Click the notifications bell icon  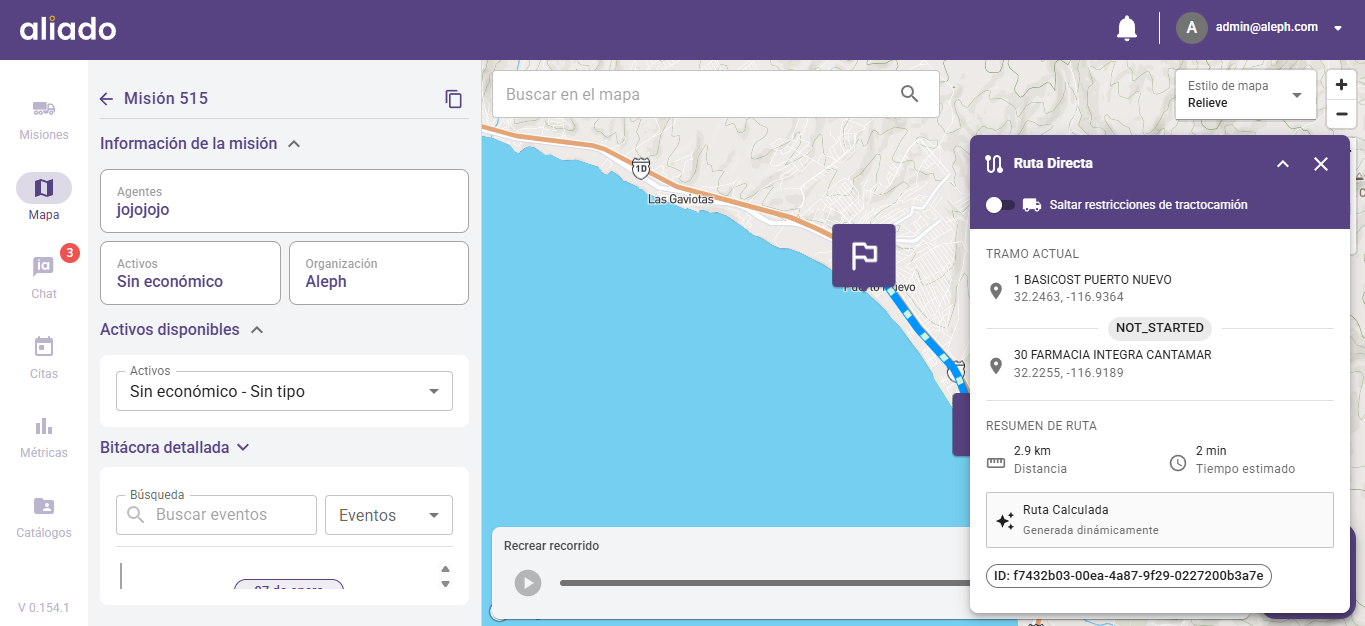[1127, 28]
